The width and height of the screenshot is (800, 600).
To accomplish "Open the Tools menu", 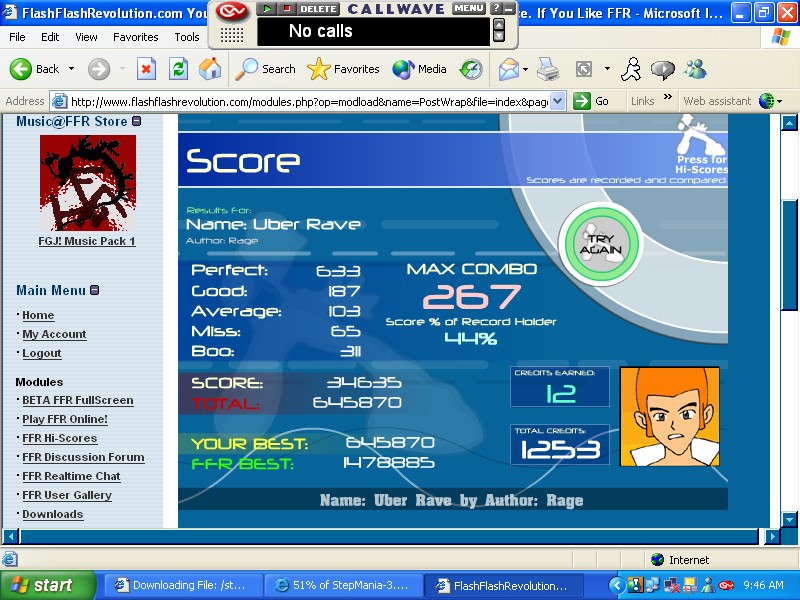I will point(187,37).
